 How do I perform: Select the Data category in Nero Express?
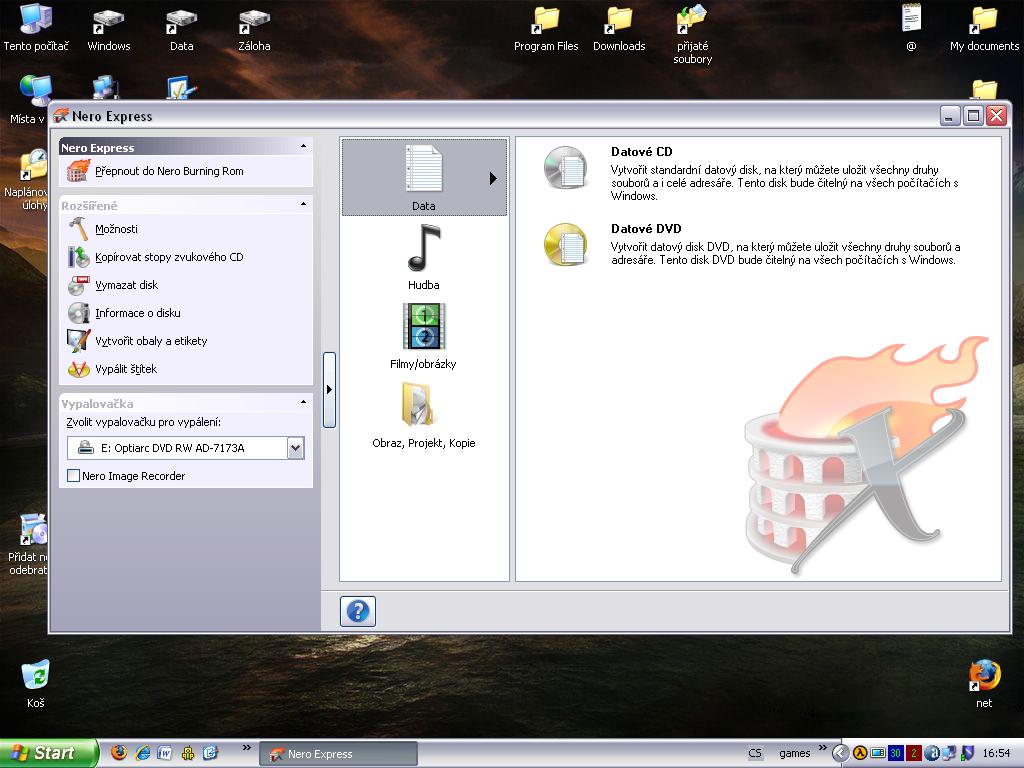424,177
